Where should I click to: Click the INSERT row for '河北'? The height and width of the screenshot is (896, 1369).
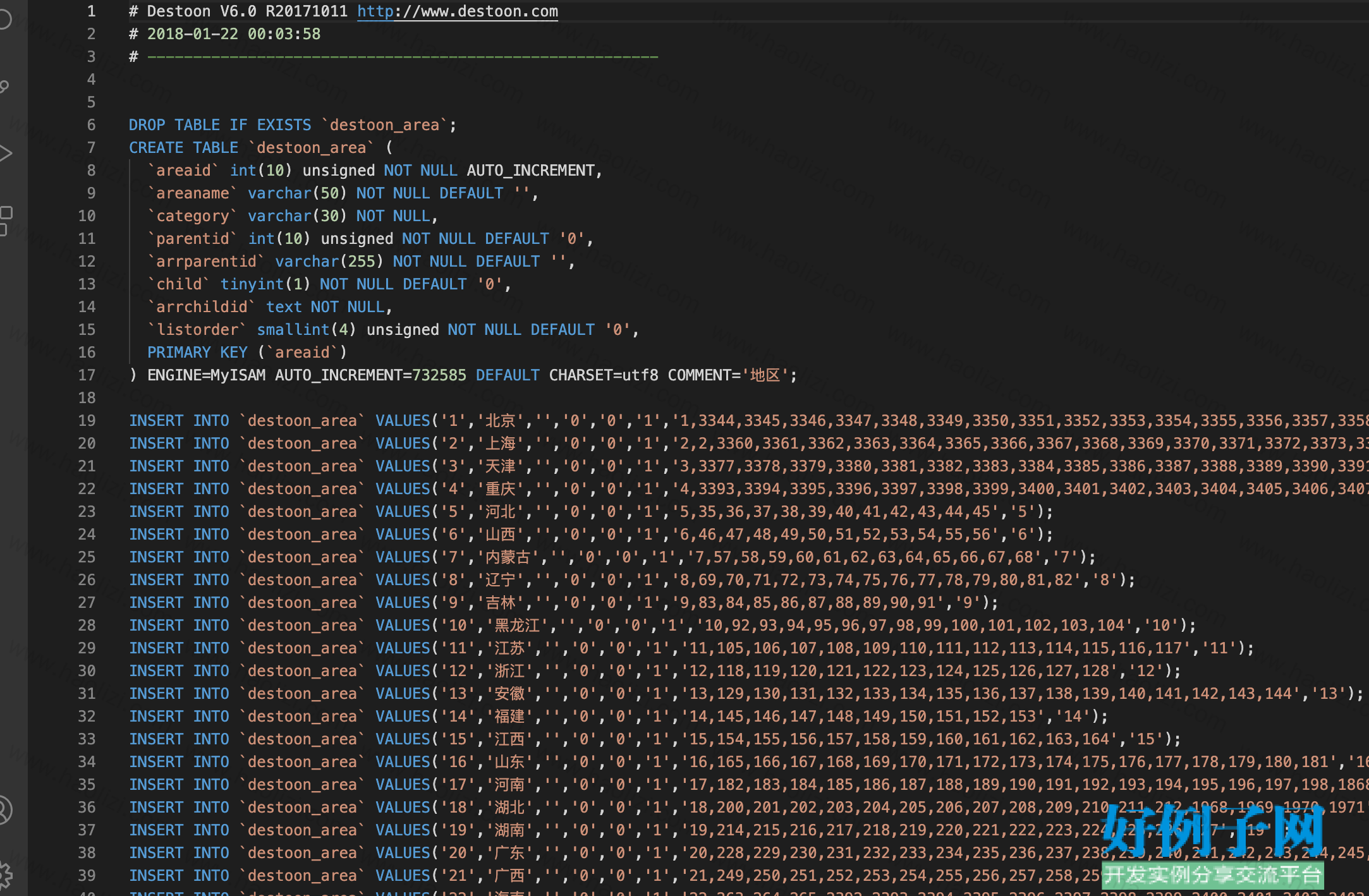pyautogui.click(x=592, y=512)
